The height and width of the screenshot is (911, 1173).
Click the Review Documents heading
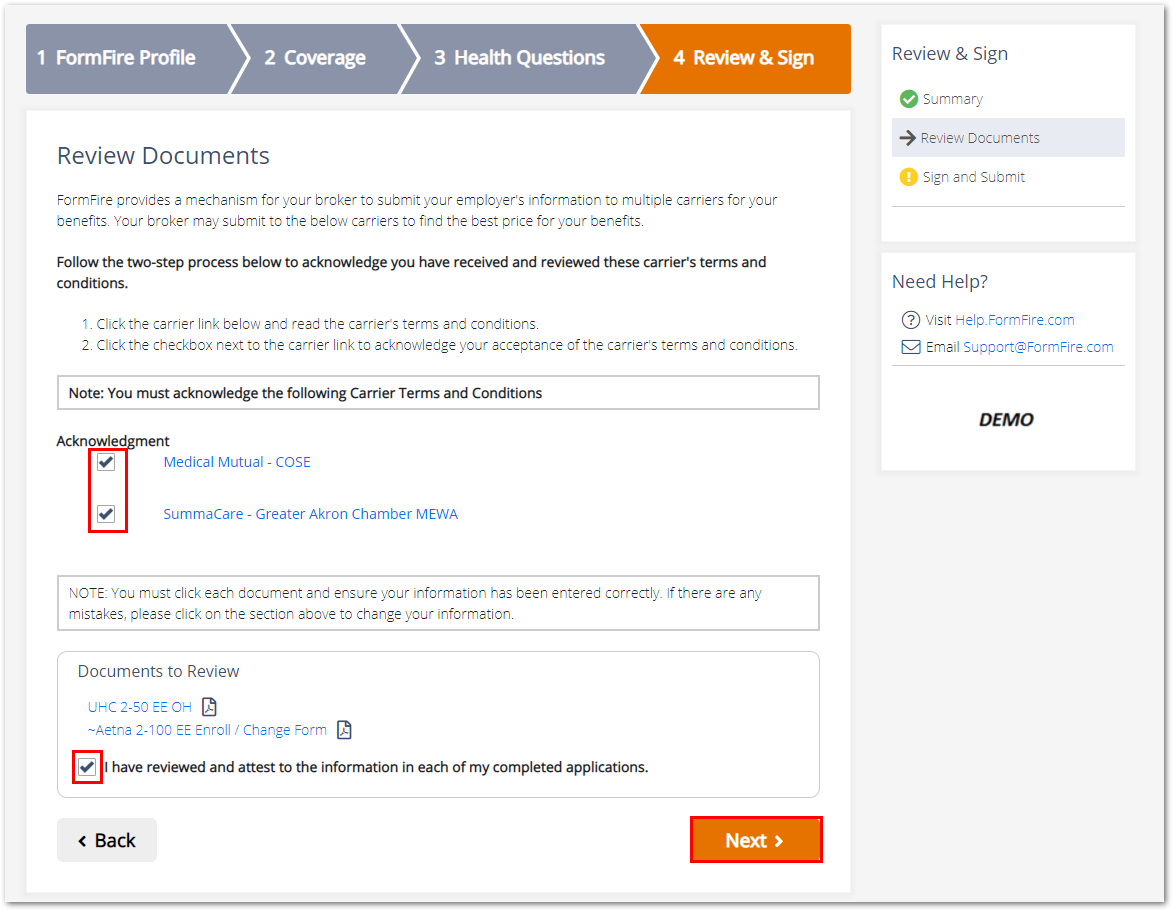click(x=163, y=156)
